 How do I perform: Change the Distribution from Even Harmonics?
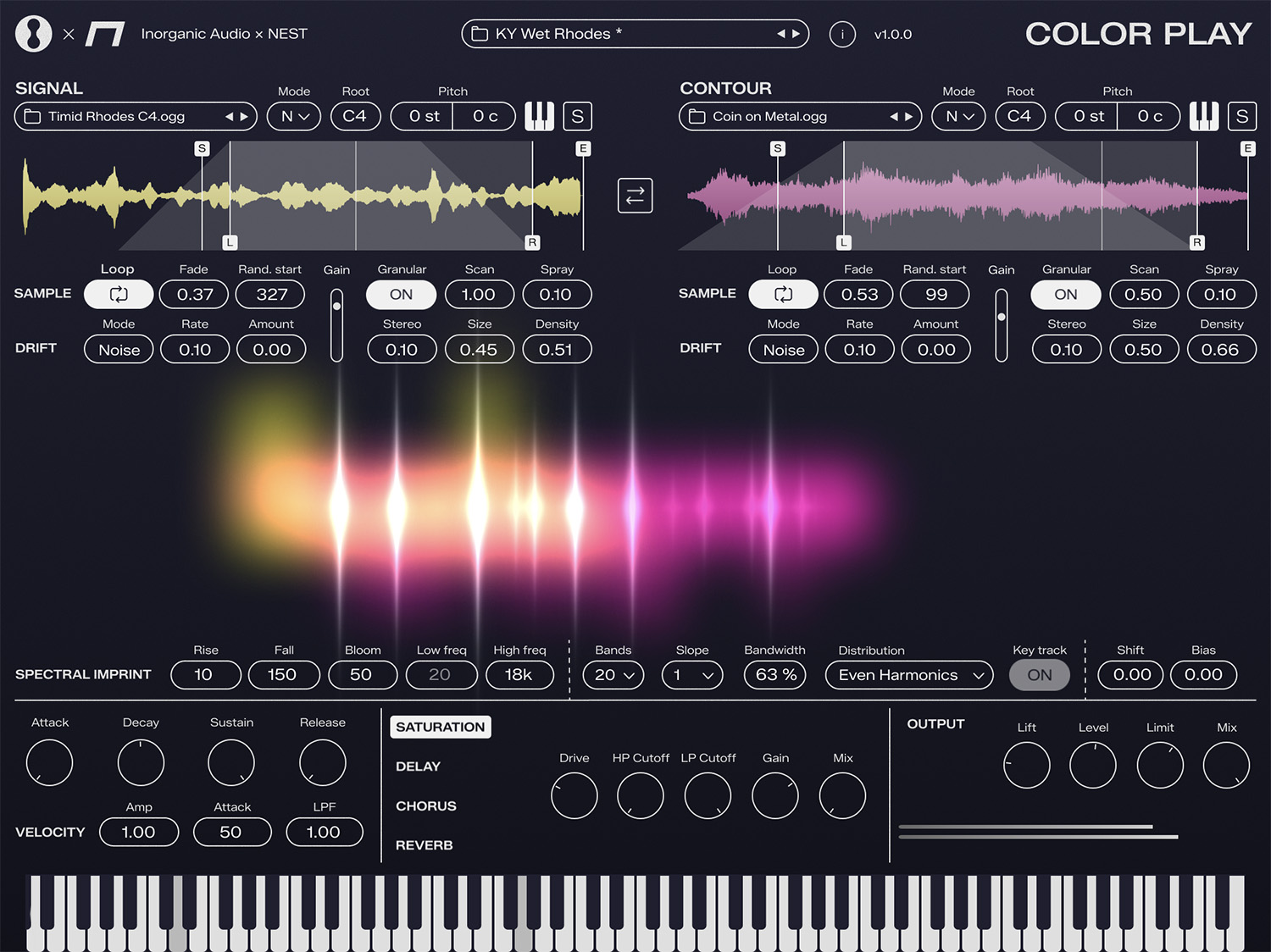[x=908, y=675]
